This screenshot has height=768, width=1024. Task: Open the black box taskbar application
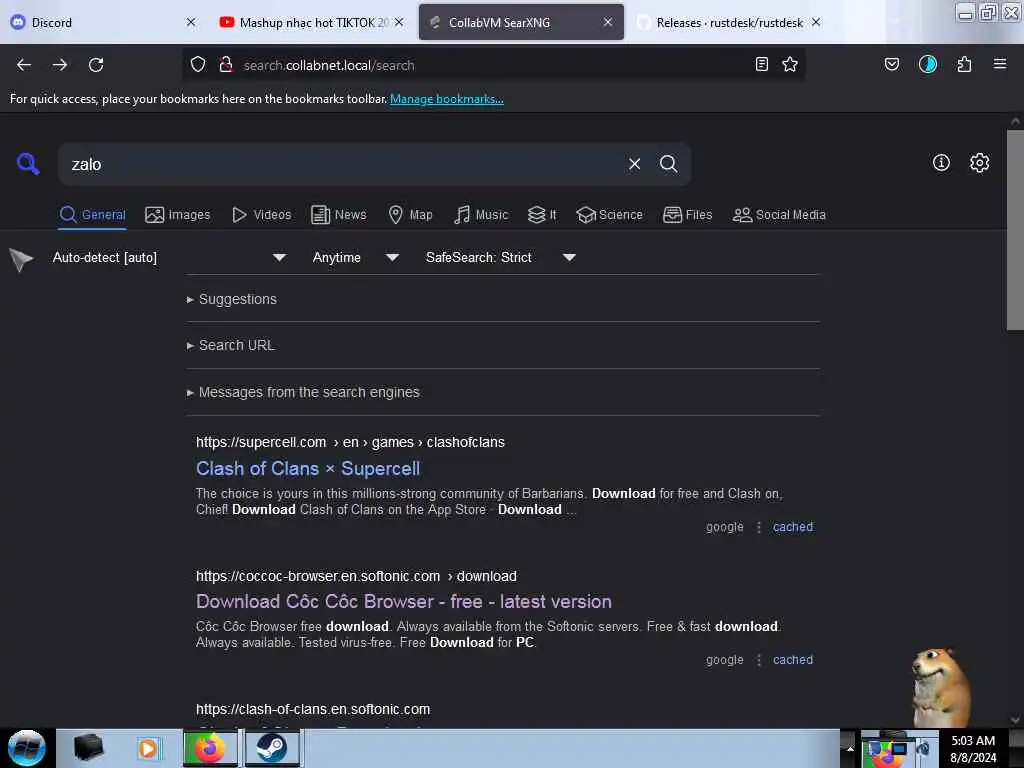click(88, 748)
